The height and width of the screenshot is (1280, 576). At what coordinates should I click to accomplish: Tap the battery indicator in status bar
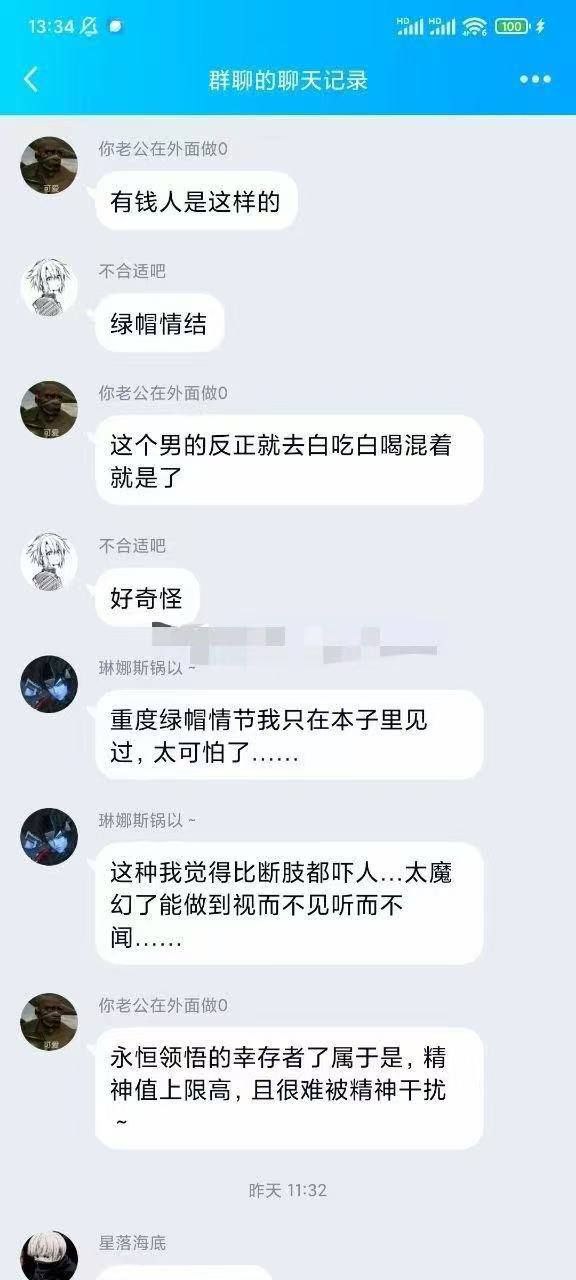(512, 26)
